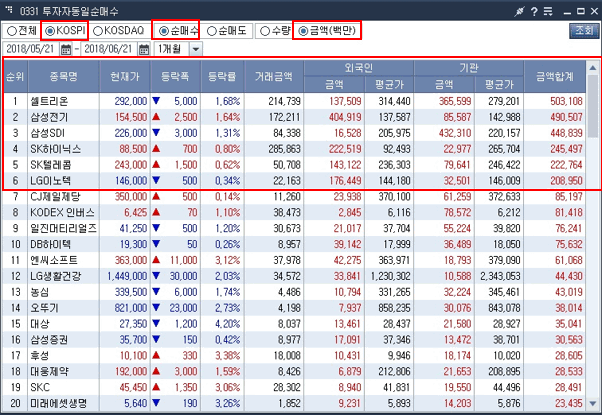Click the 거래금액 column header
This screenshot has height=415, width=602.
tap(274, 76)
